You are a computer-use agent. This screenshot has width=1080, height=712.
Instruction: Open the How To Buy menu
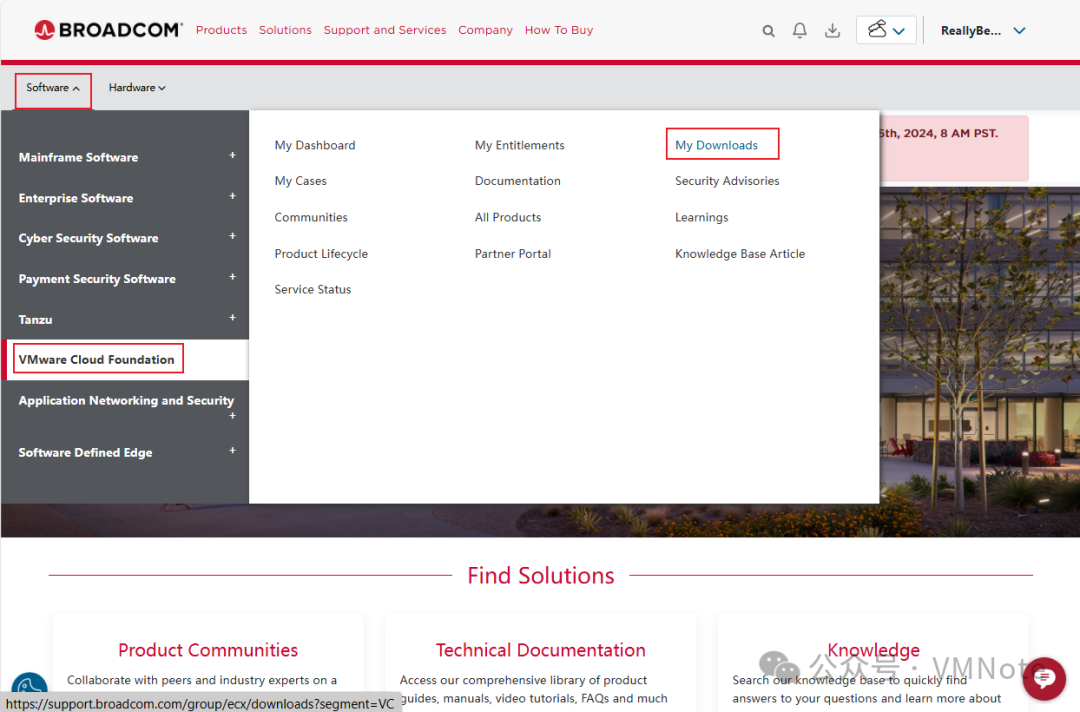(559, 30)
